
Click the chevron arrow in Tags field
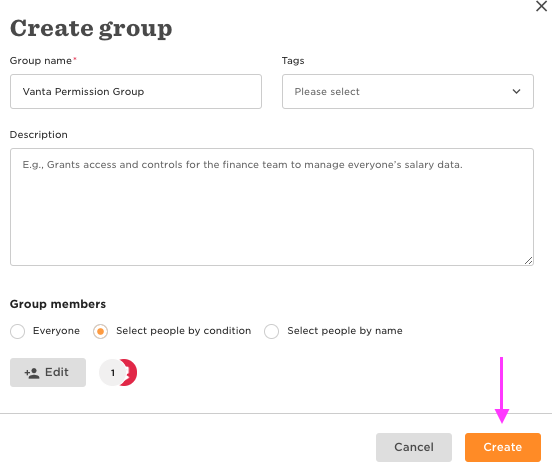click(516, 92)
